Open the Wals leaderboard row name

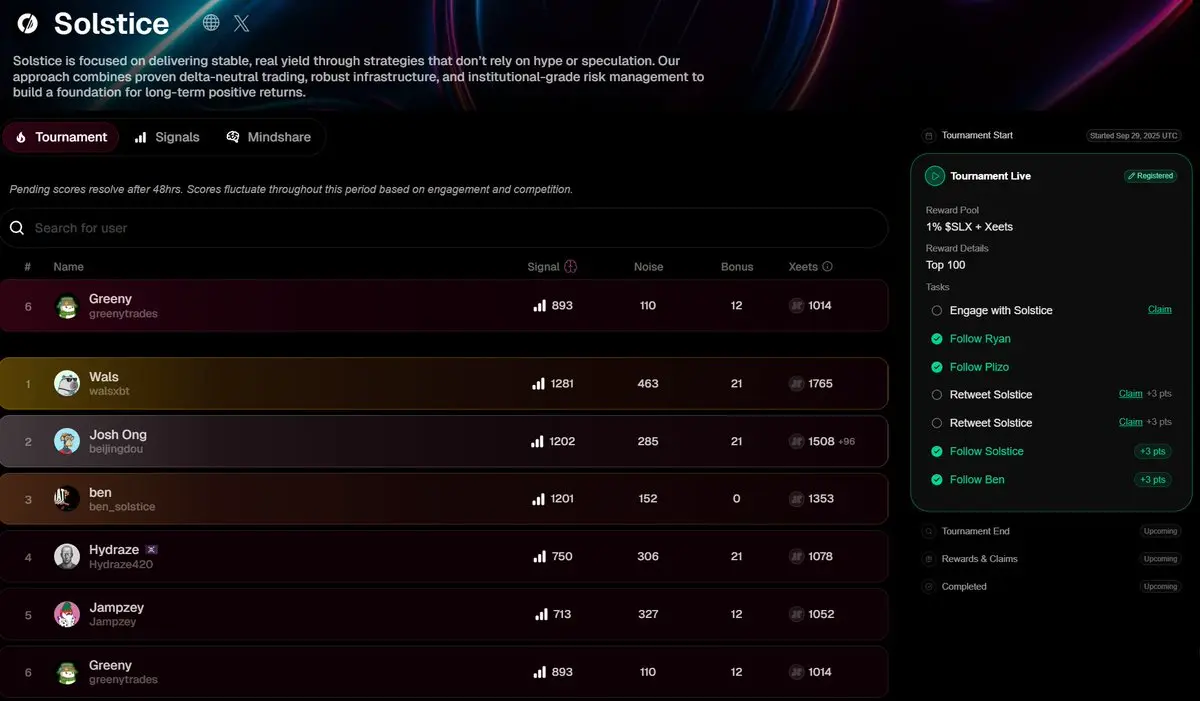coord(104,377)
